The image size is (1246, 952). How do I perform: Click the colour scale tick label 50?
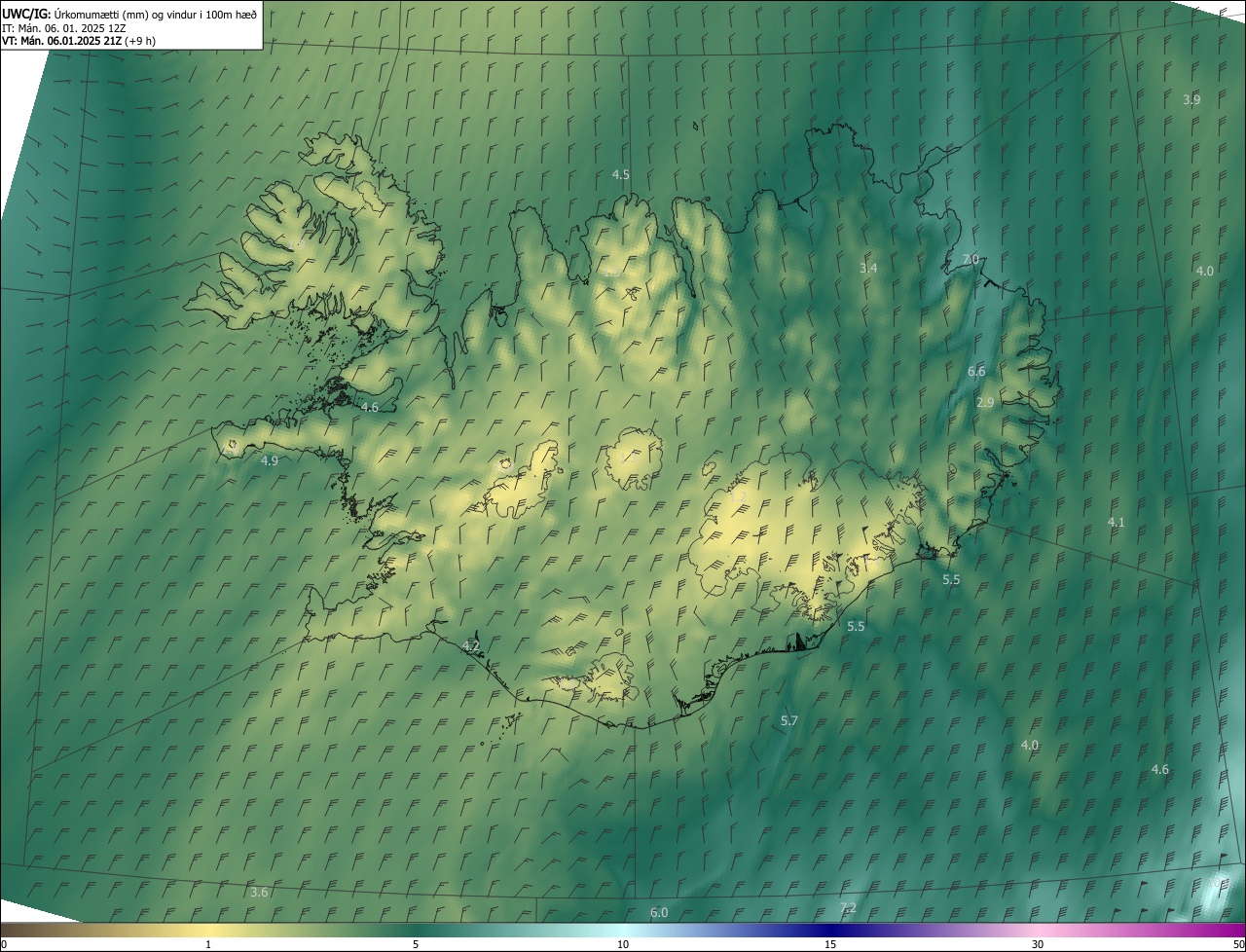[x=1238, y=944]
